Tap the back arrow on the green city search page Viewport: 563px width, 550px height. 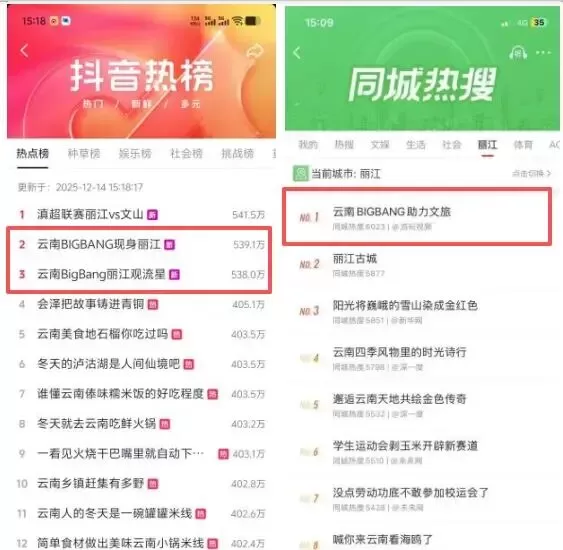(x=297, y=53)
